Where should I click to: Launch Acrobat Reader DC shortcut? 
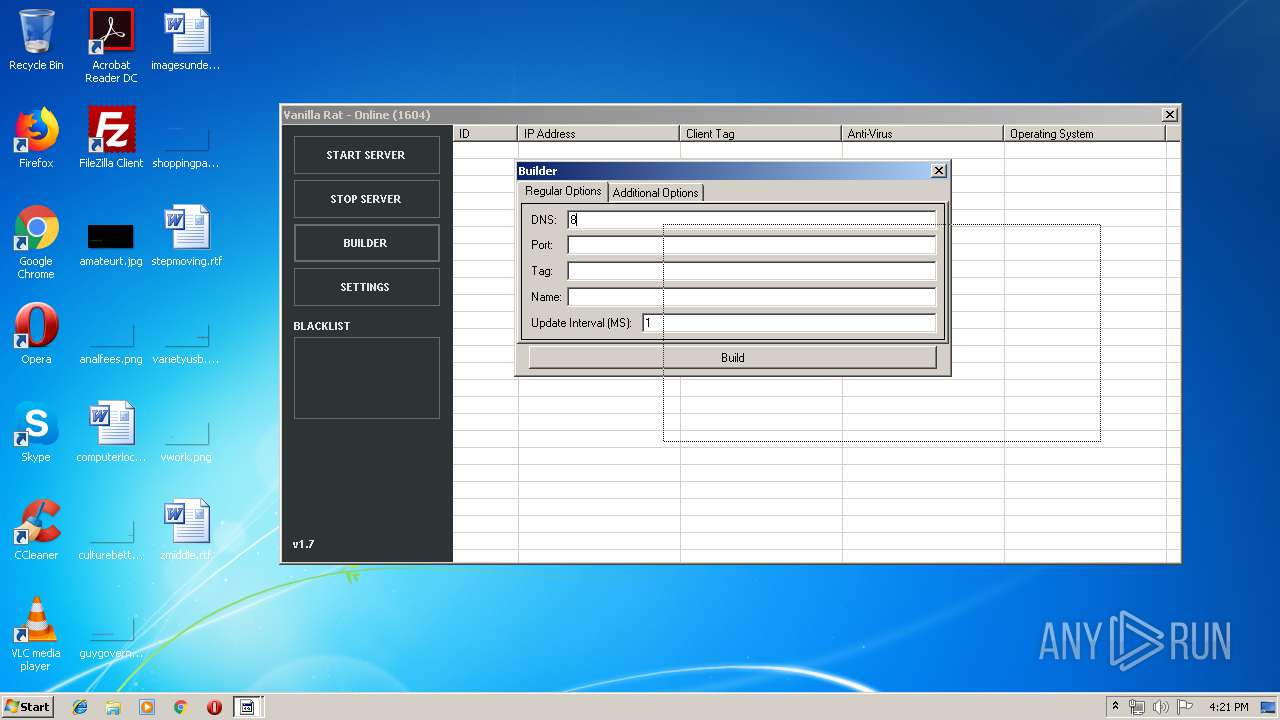click(111, 46)
